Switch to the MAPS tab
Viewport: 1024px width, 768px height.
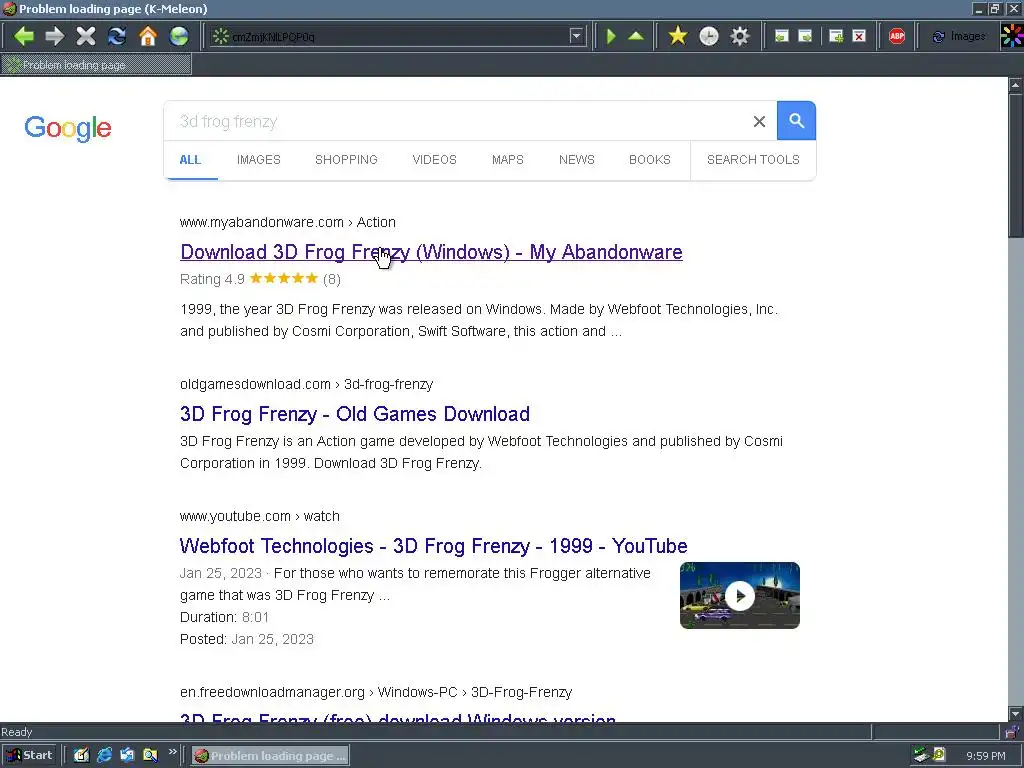tap(507, 160)
